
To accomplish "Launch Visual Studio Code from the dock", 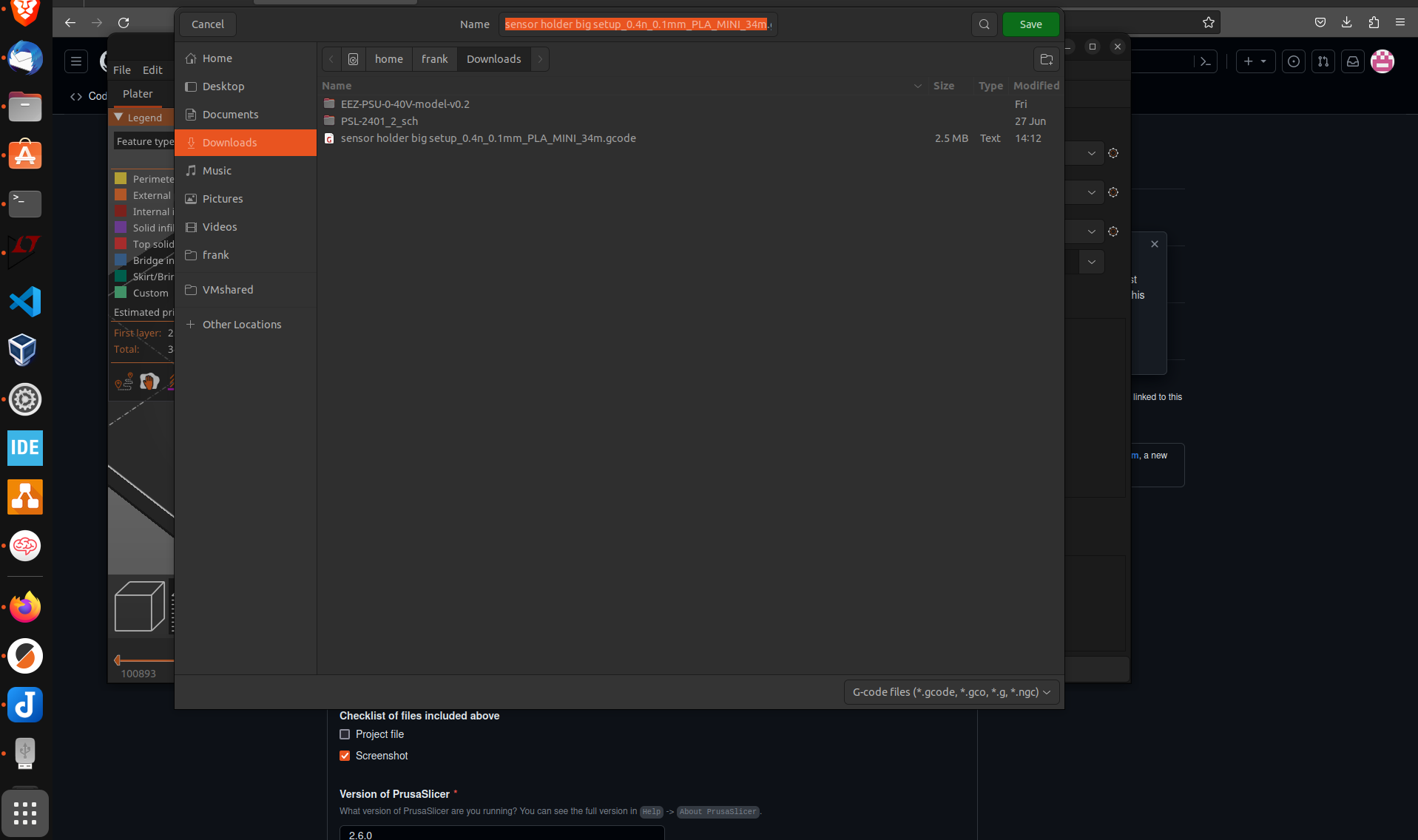I will [x=24, y=301].
